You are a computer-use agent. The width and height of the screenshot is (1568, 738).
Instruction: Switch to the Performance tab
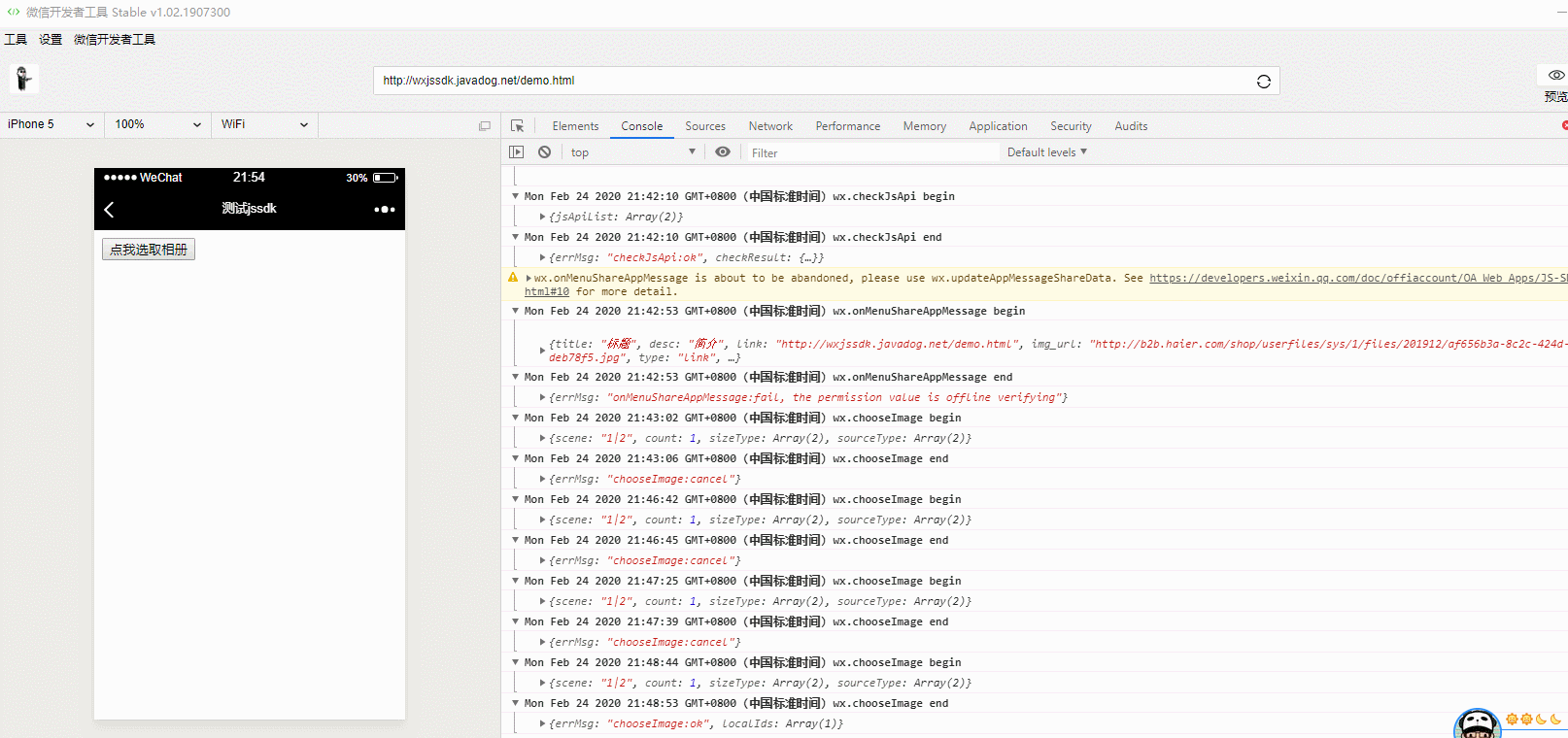[x=848, y=126]
